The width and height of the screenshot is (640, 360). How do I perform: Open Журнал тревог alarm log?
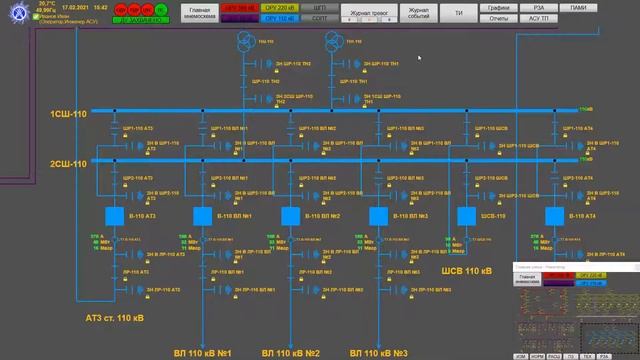point(369,13)
